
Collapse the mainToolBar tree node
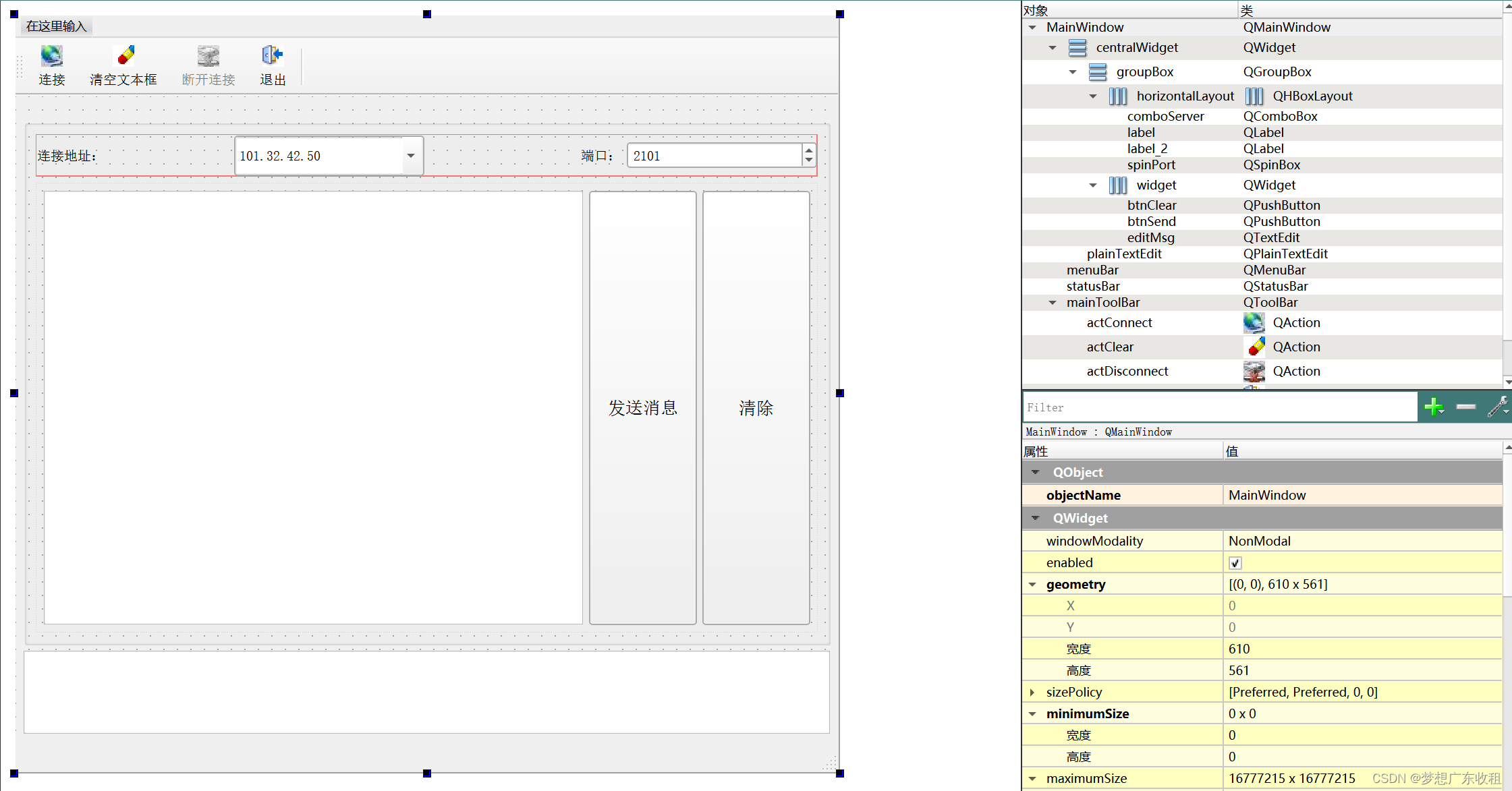coord(1053,303)
